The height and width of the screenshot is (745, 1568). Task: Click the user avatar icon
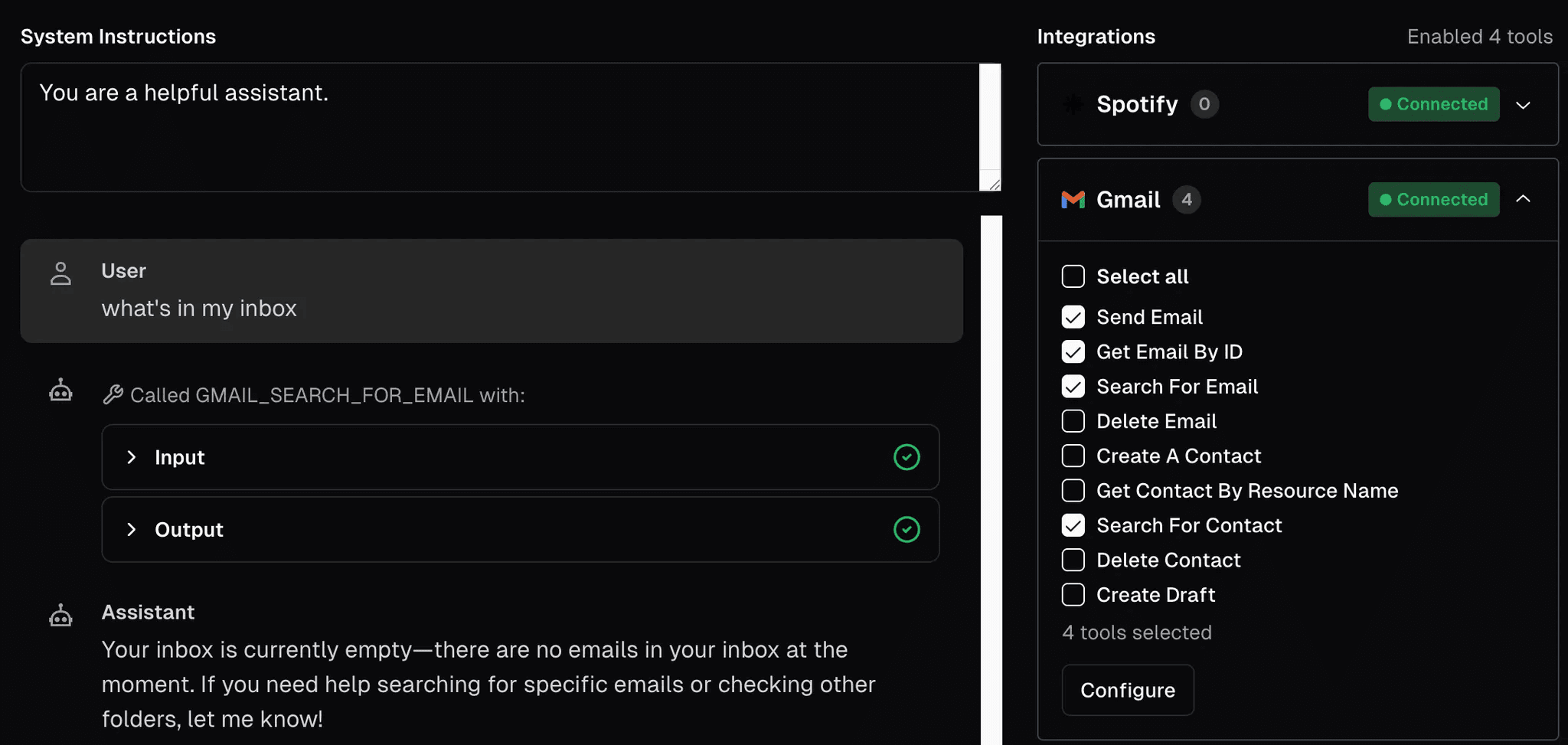tap(60, 273)
